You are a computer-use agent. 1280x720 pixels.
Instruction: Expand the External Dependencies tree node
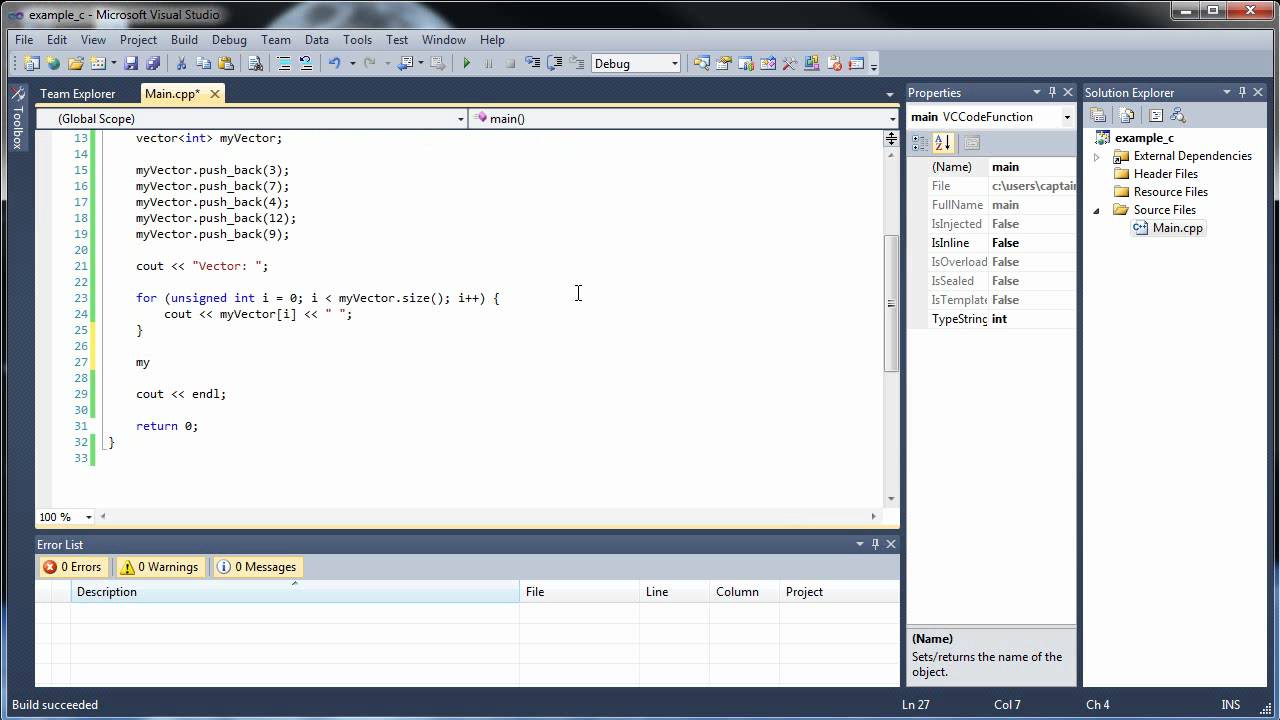[1097, 157]
